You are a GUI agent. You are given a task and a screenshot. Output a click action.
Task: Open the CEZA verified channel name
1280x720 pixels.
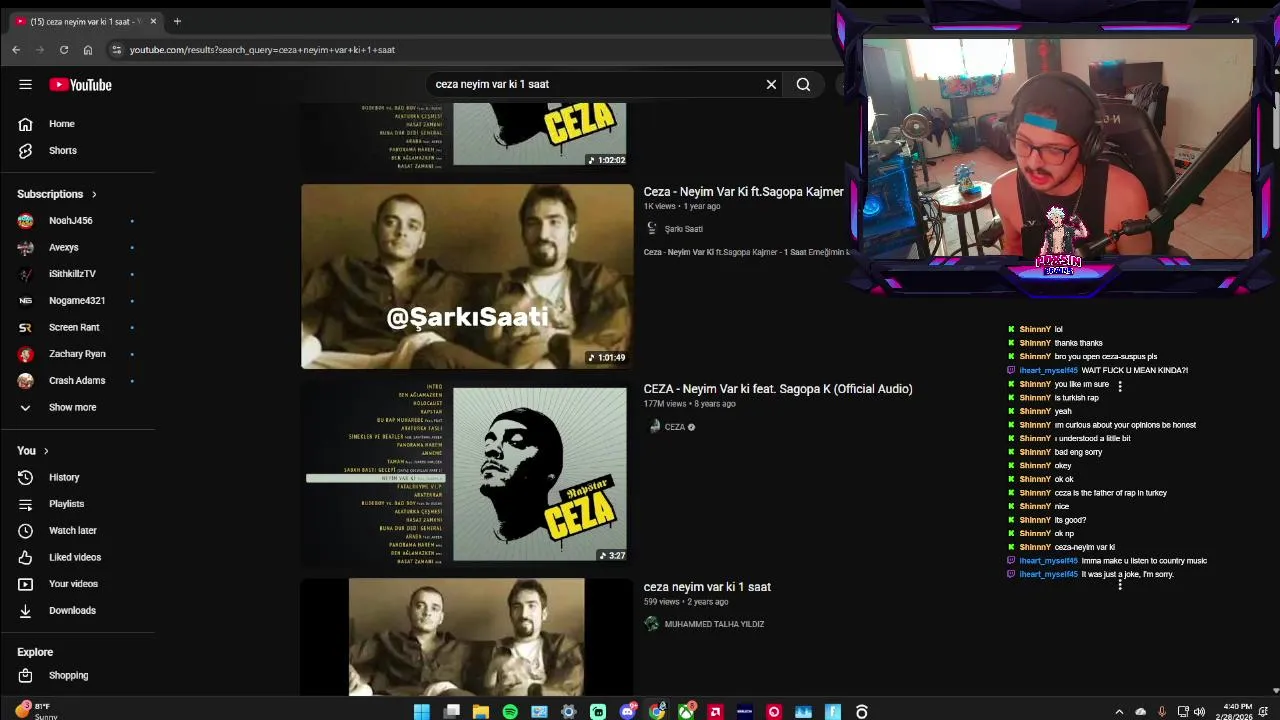[x=680, y=427]
